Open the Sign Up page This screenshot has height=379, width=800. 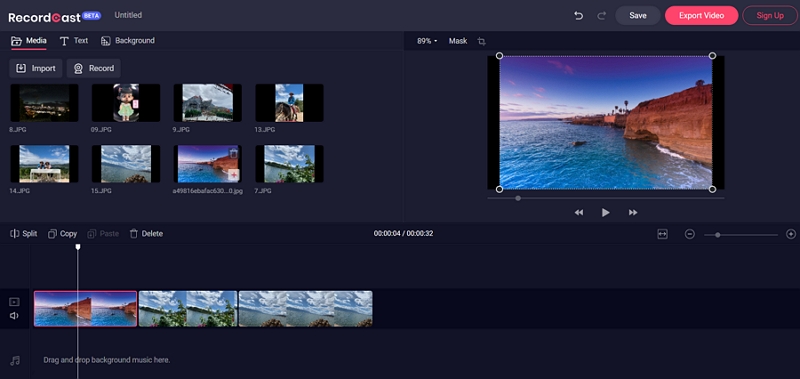point(770,15)
